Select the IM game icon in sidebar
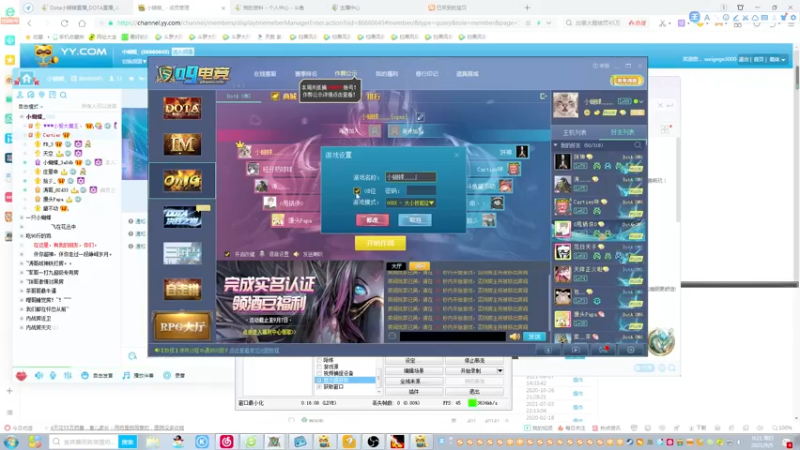The height and width of the screenshot is (450, 800). tap(182, 144)
